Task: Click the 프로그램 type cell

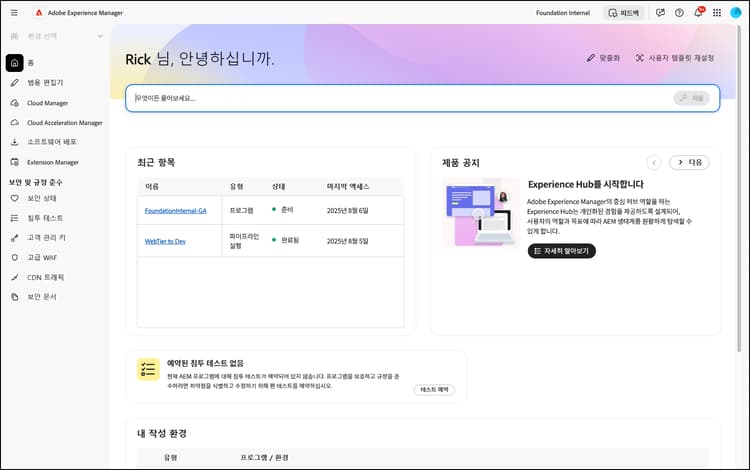Action: (241, 211)
